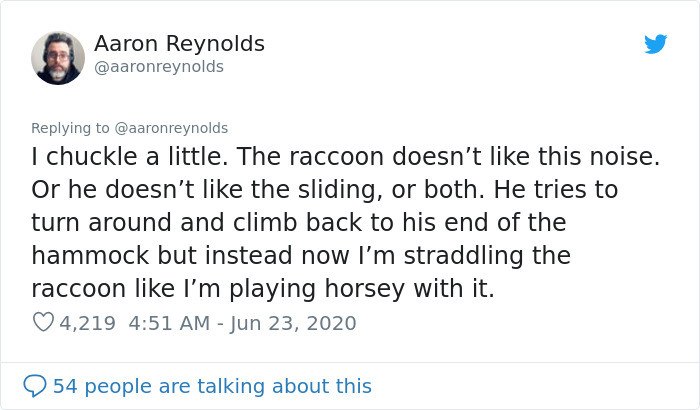This screenshot has width=700, height=410.
Task: Click the Twitter bird logo
Action: (x=655, y=44)
